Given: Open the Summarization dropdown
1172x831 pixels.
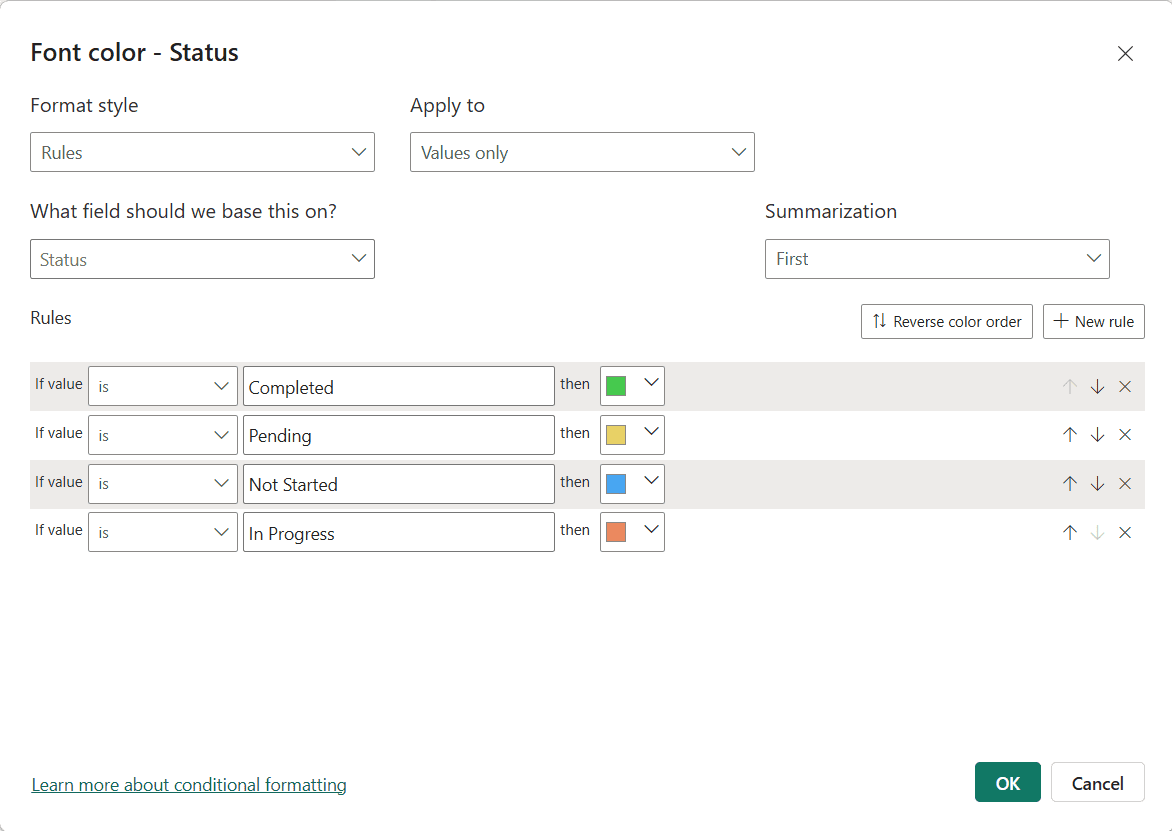Looking at the screenshot, I should 937,259.
